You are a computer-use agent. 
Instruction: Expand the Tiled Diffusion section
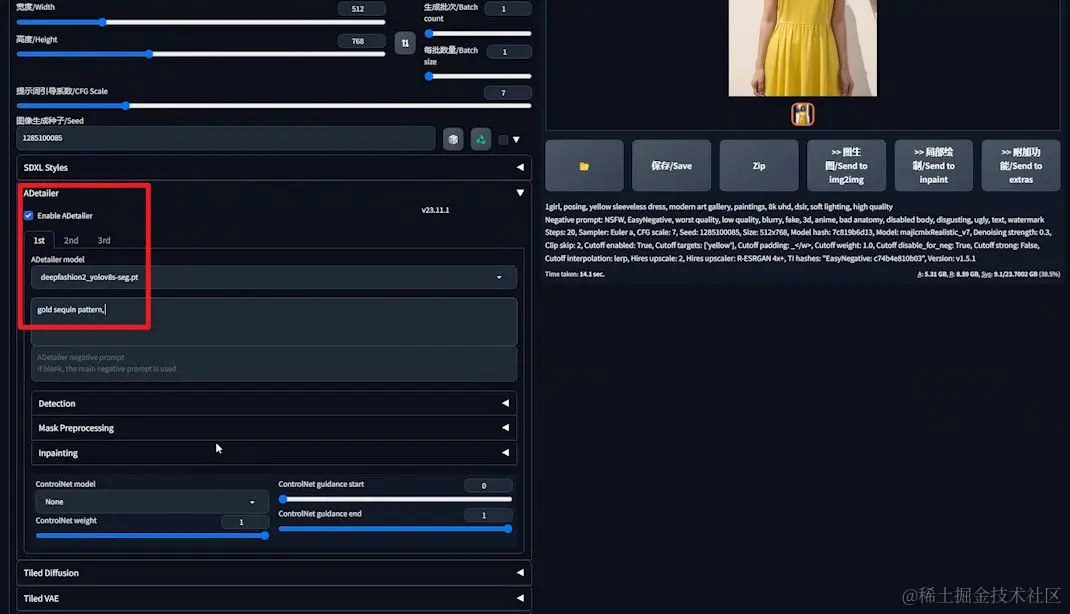[x=270, y=572]
